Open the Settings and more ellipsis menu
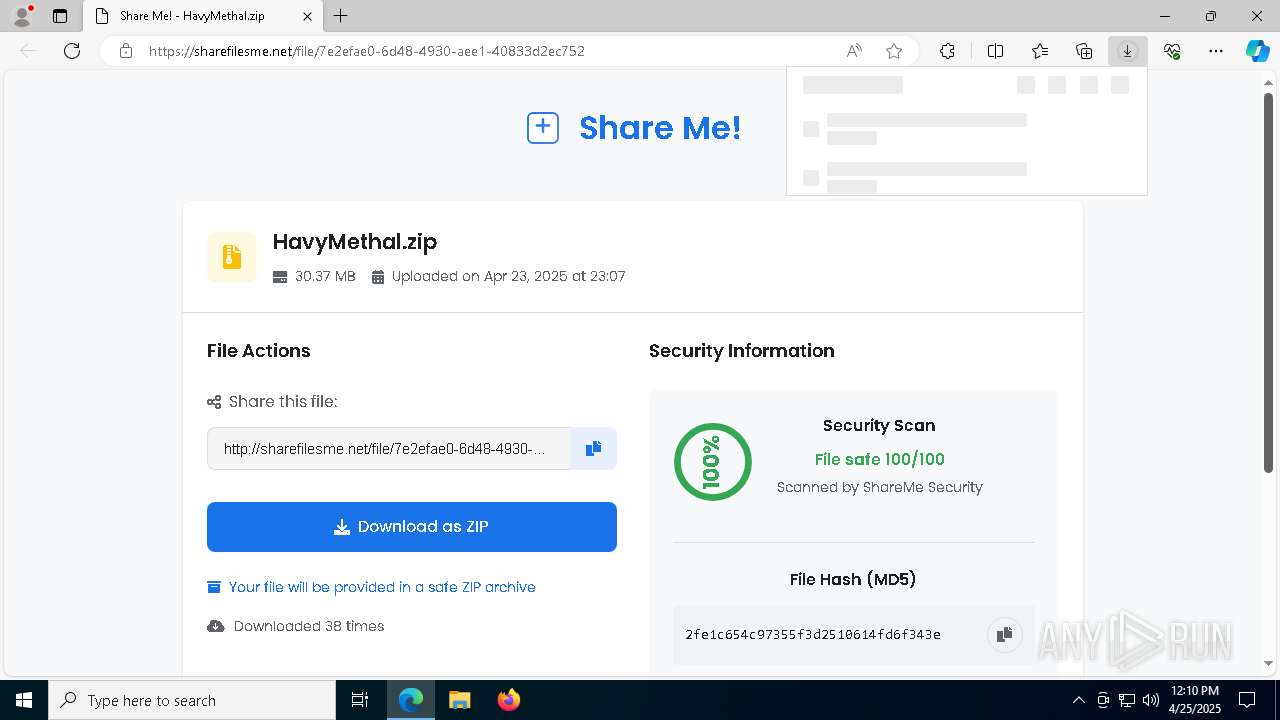 click(1216, 51)
